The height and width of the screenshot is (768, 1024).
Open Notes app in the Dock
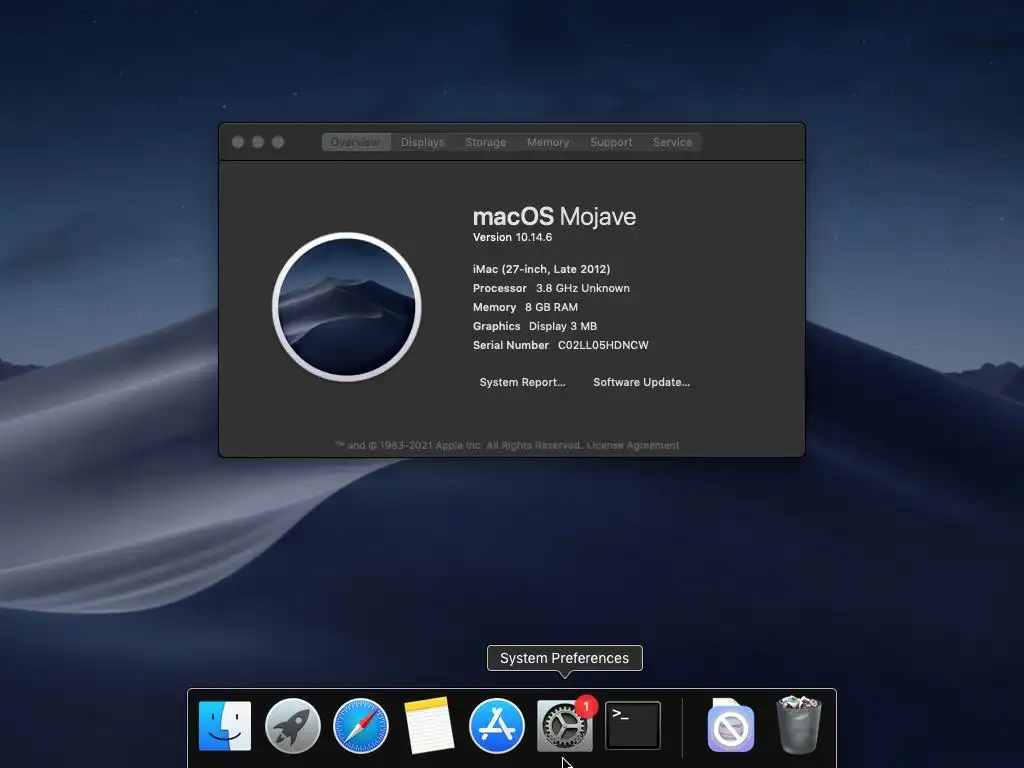(428, 726)
